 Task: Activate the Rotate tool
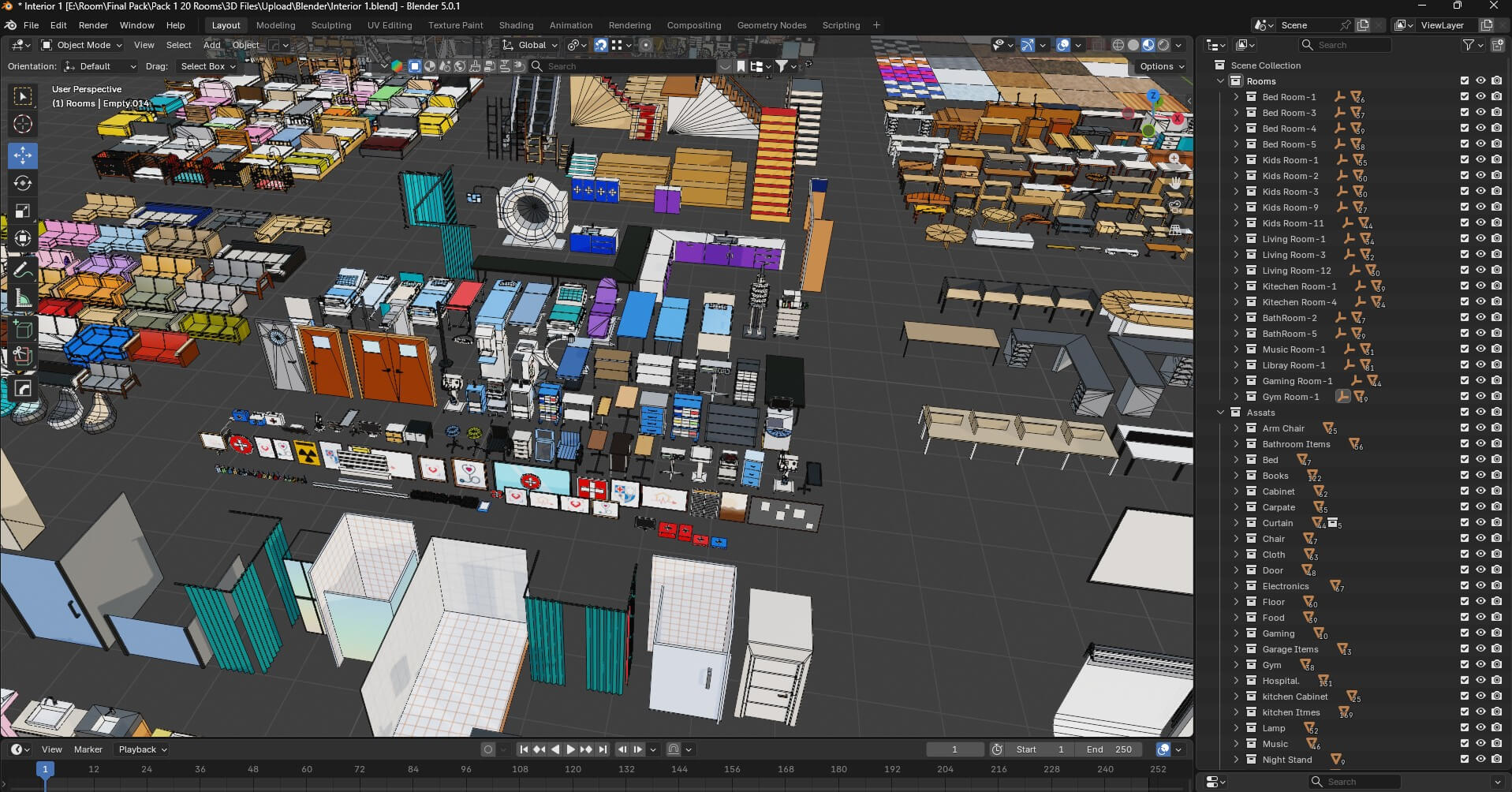point(23,183)
